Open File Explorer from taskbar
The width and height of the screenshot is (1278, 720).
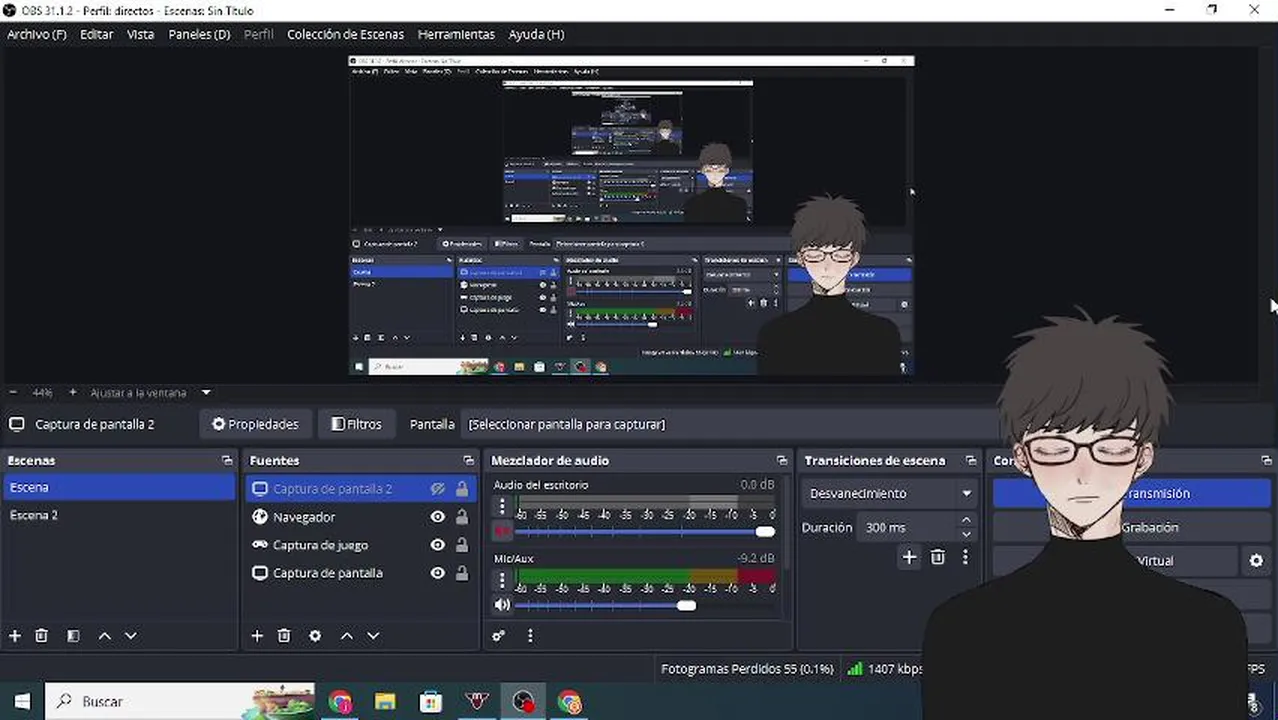pyautogui.click(x=385, y=702)
